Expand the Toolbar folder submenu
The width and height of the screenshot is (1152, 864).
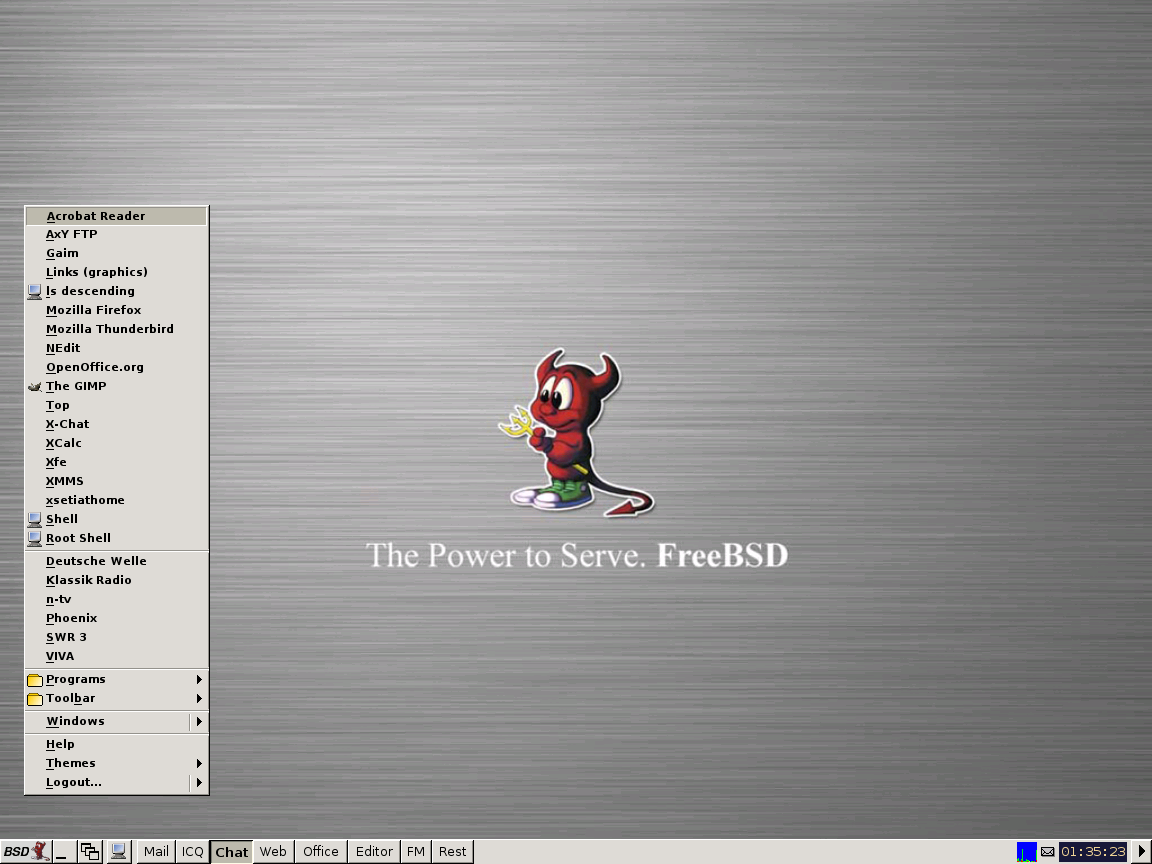pos(117,699)
